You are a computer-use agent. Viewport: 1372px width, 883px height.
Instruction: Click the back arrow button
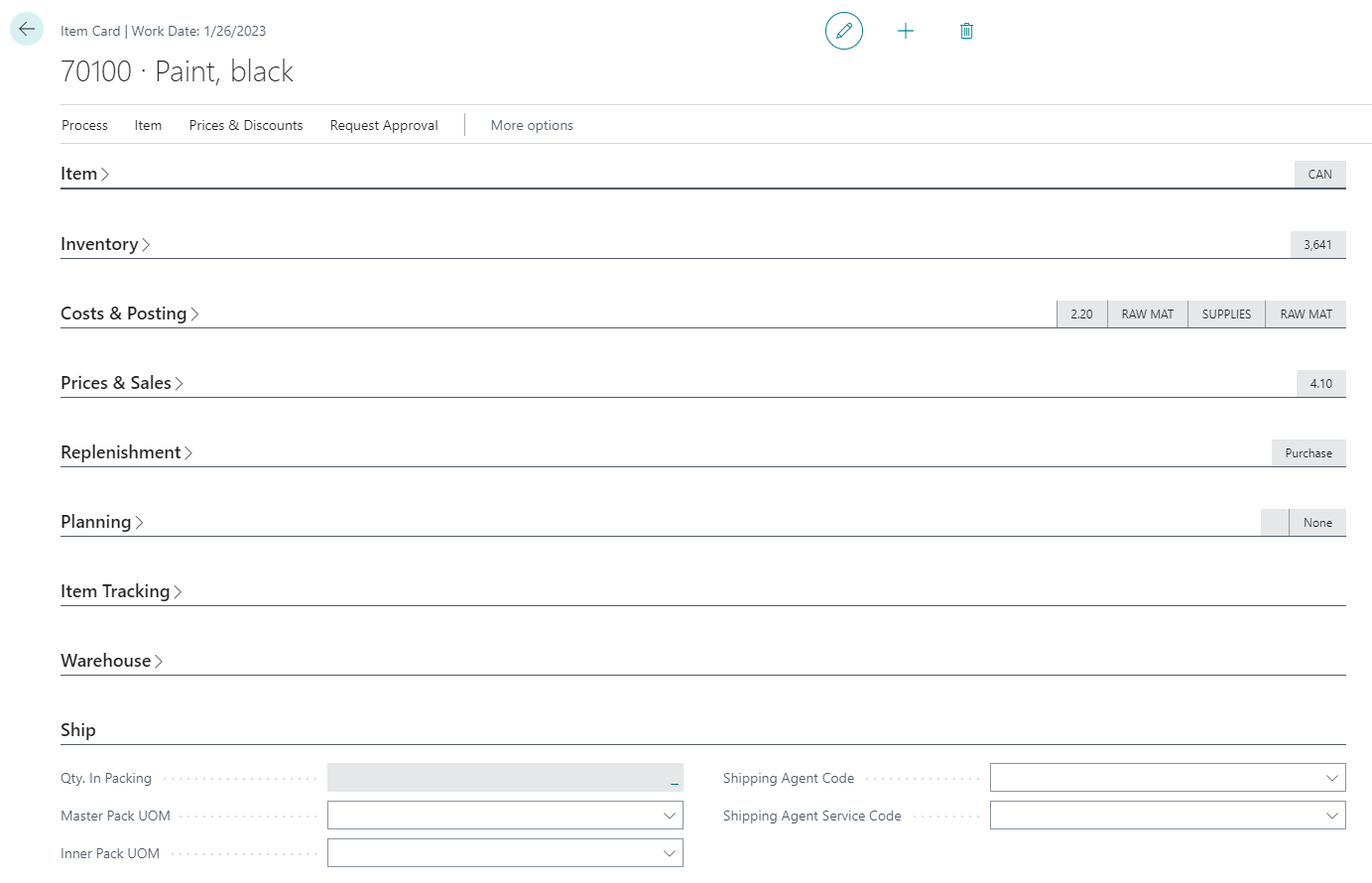pos(27,29)
